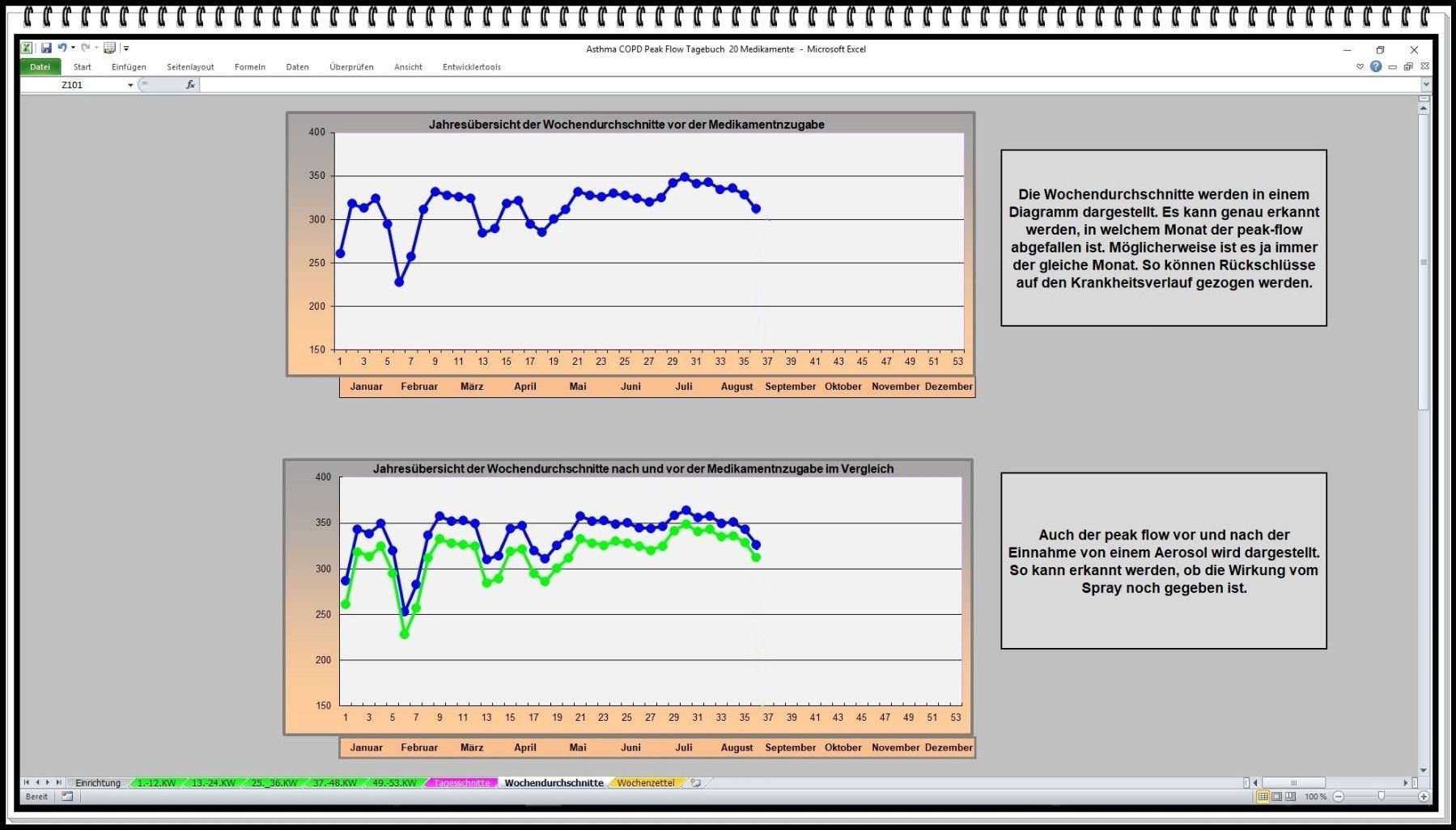Click the Save icon in quick access toolbar
Viewport: 1456px width, 830px height.
pos(46,49)
